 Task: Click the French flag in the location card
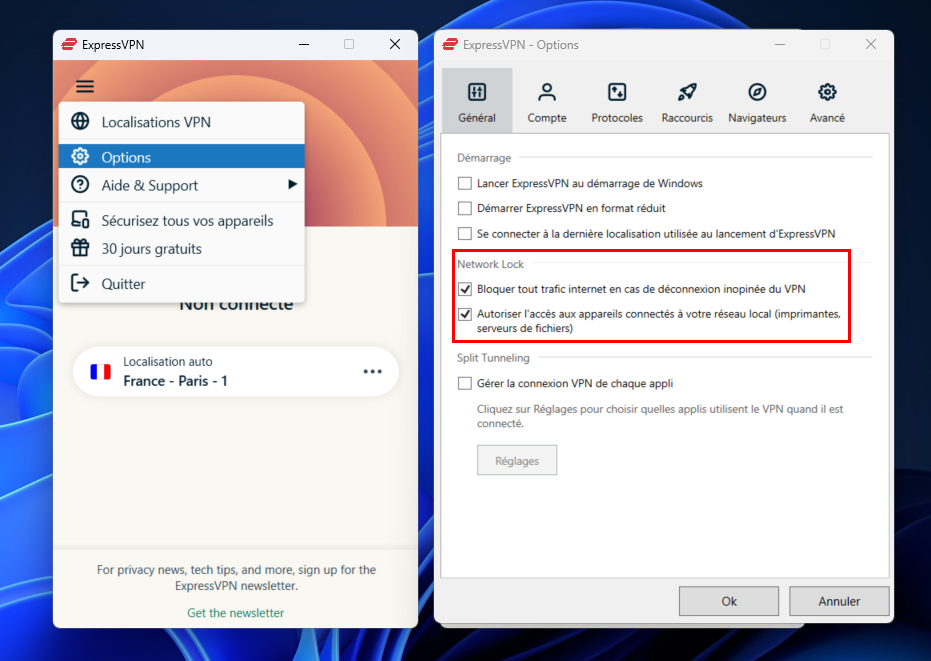pos(100,372)
